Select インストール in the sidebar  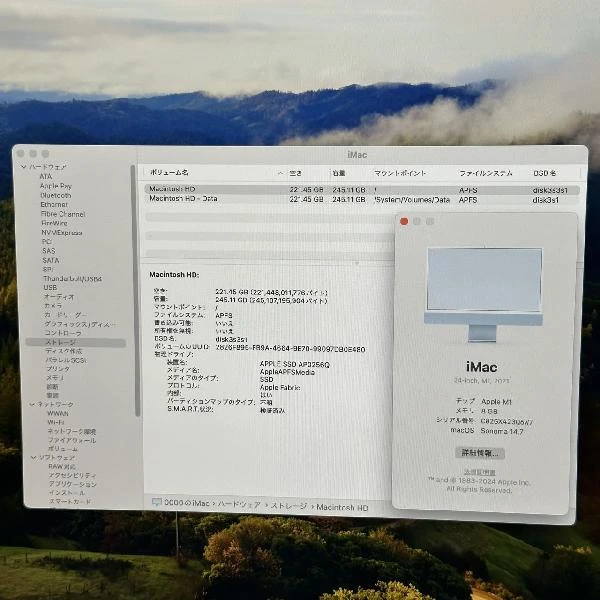(67, 492)
